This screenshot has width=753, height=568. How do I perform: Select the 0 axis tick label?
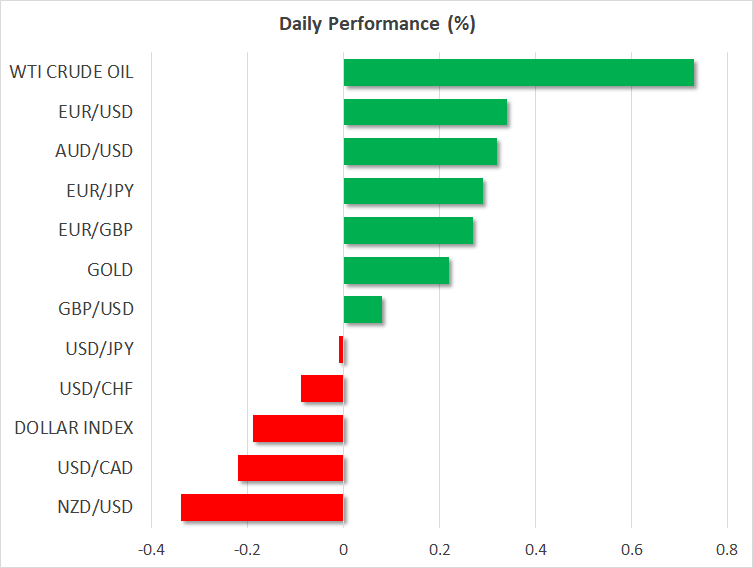pos(343,549)
